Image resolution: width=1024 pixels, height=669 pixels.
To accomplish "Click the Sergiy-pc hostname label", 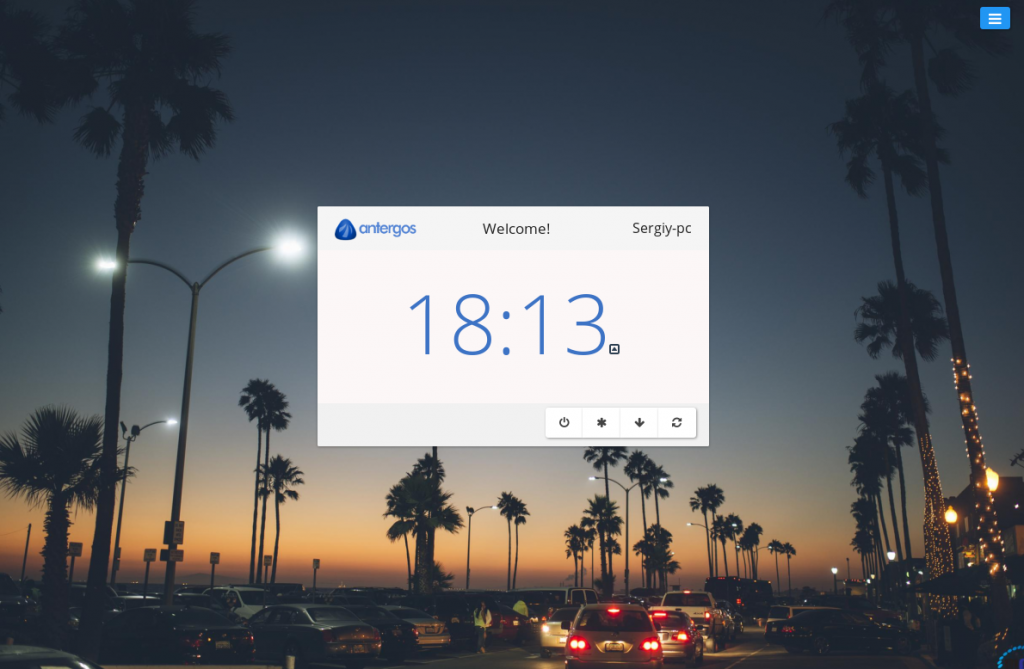I will [662, 228].
